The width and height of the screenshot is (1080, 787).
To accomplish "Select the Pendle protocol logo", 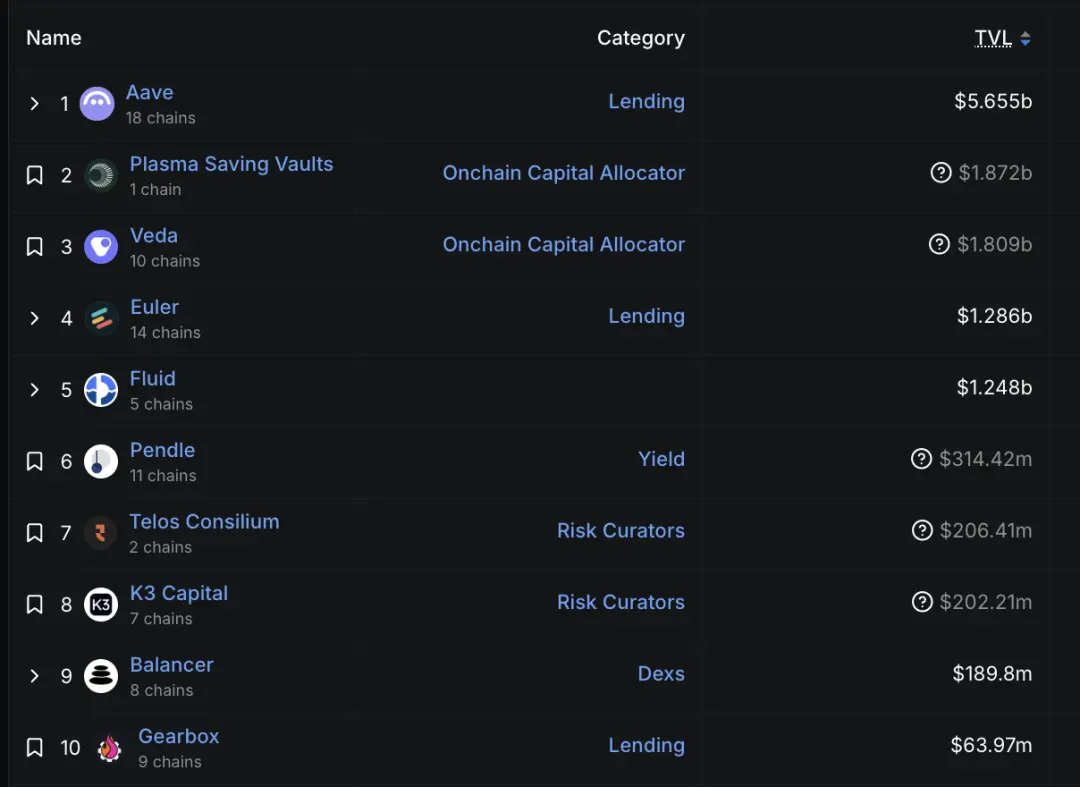I will pos(100,461).
